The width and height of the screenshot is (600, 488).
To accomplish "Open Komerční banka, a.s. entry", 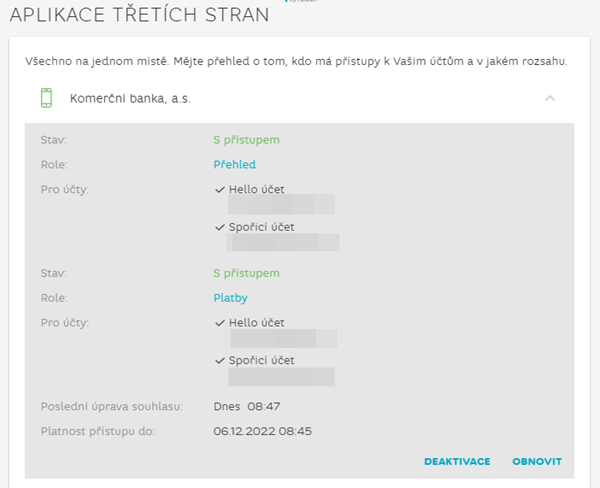I will 130,98.
